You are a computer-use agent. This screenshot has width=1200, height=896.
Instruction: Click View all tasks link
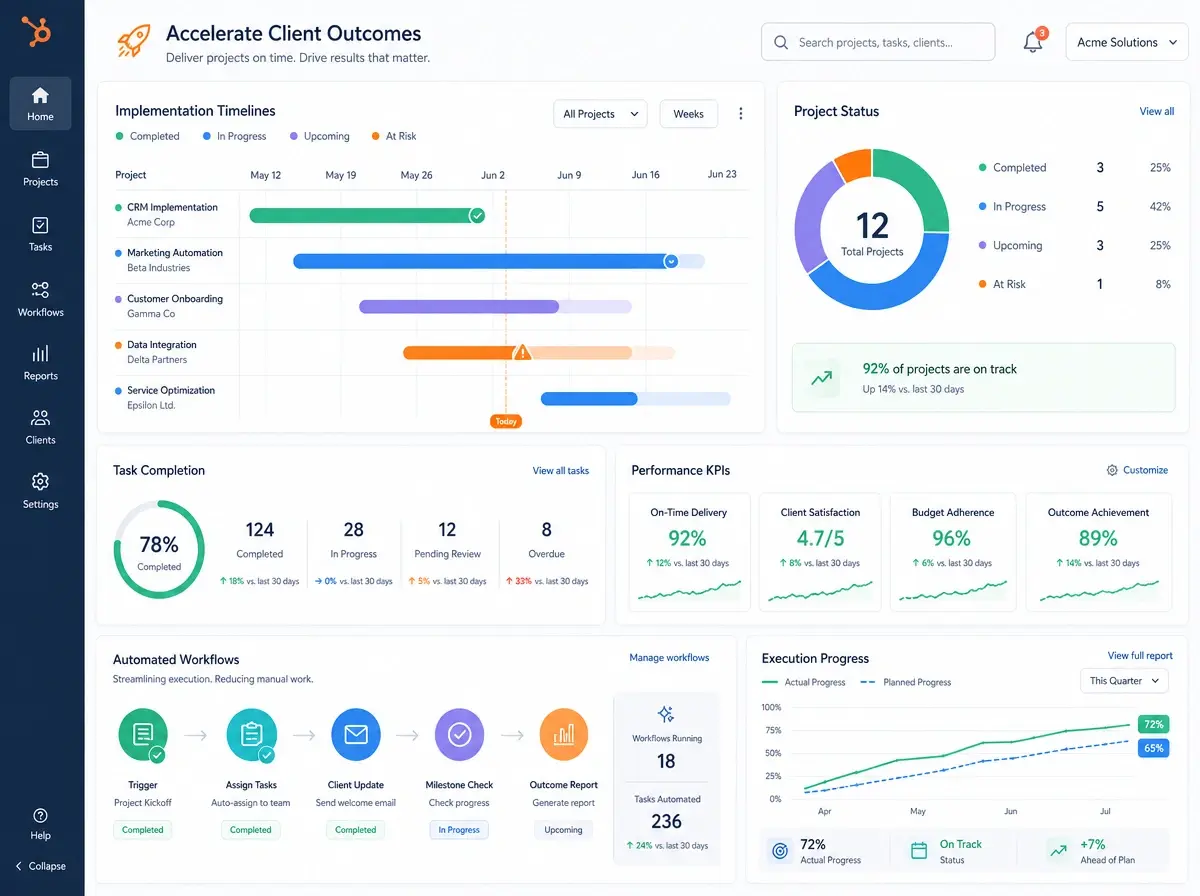[x=561, y=471]
